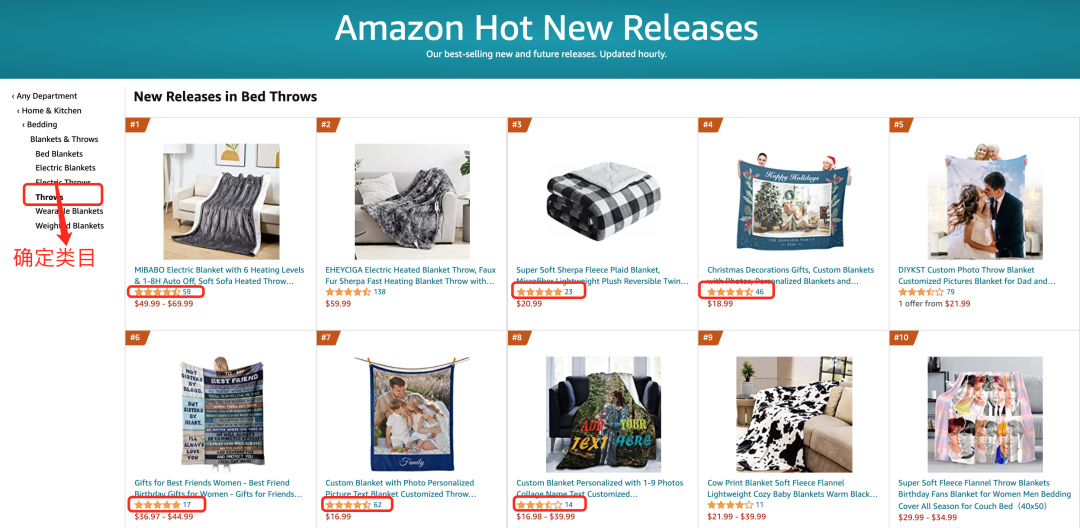Go back to Any Department
Screen dimensions: 1080x528
pos(46,96)
